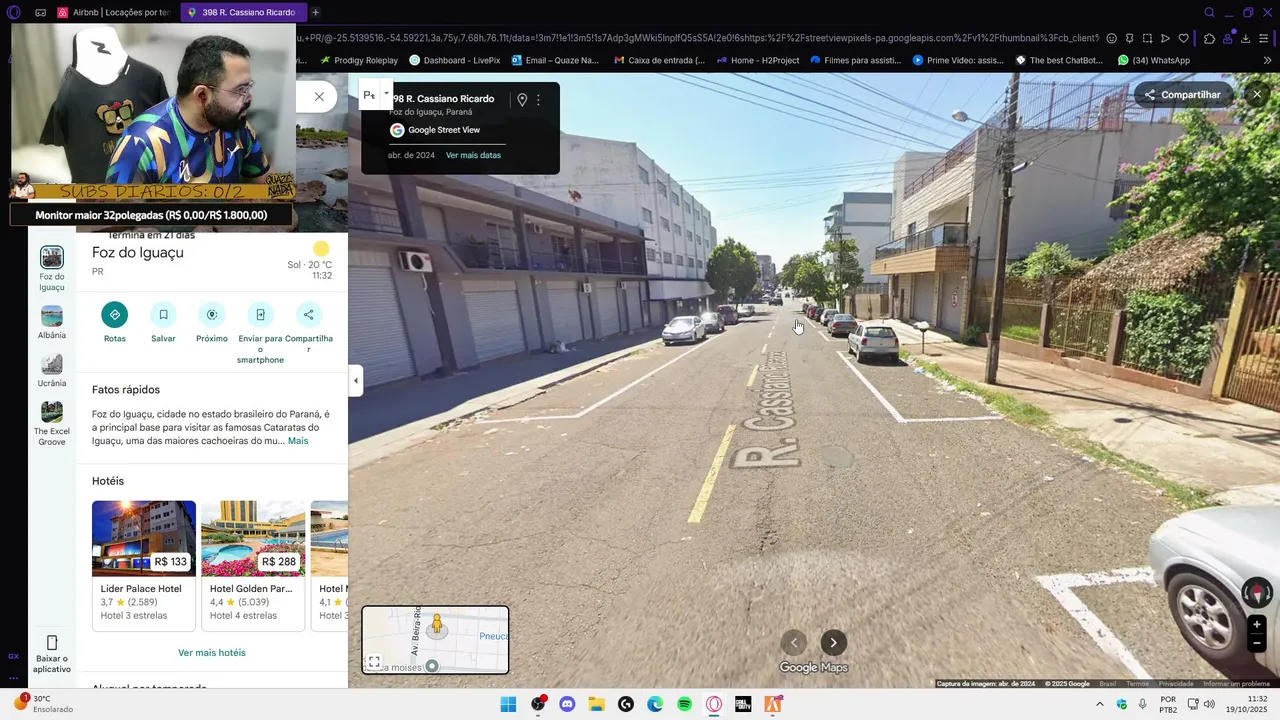Open browser downloads icon
This screenshot has width=1280, height=720.
point(1245,38)
